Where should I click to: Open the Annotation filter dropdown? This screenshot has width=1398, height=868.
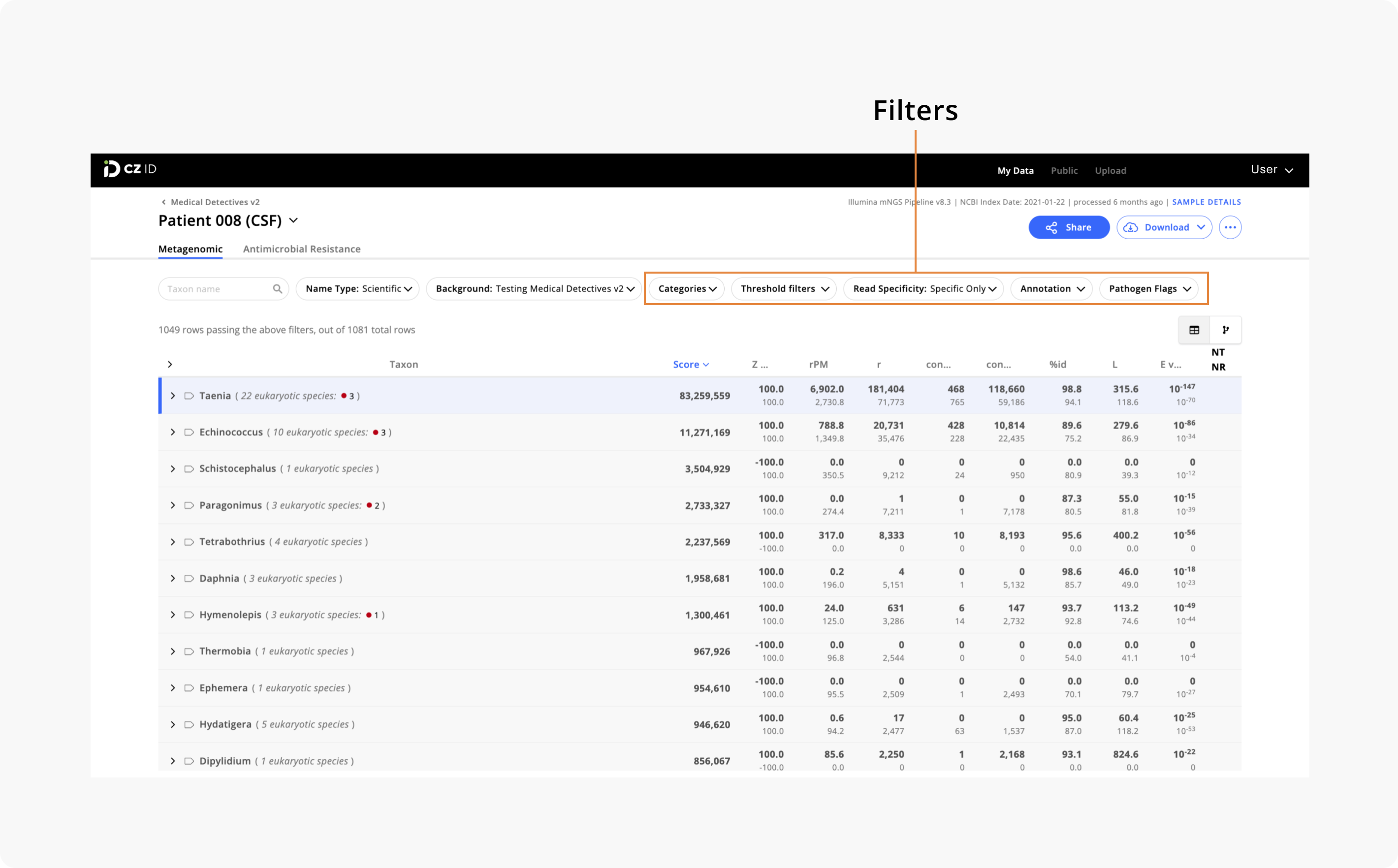tap(1051, 289)
